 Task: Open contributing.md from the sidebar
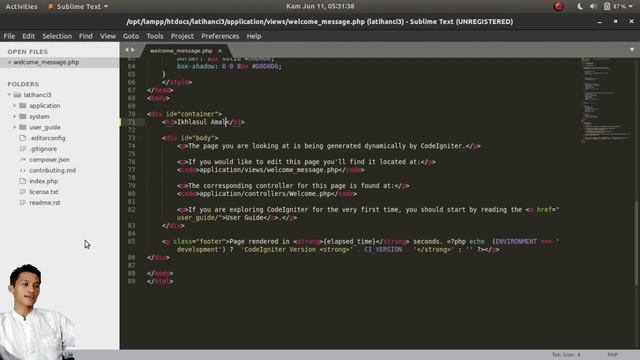(52, 170)
